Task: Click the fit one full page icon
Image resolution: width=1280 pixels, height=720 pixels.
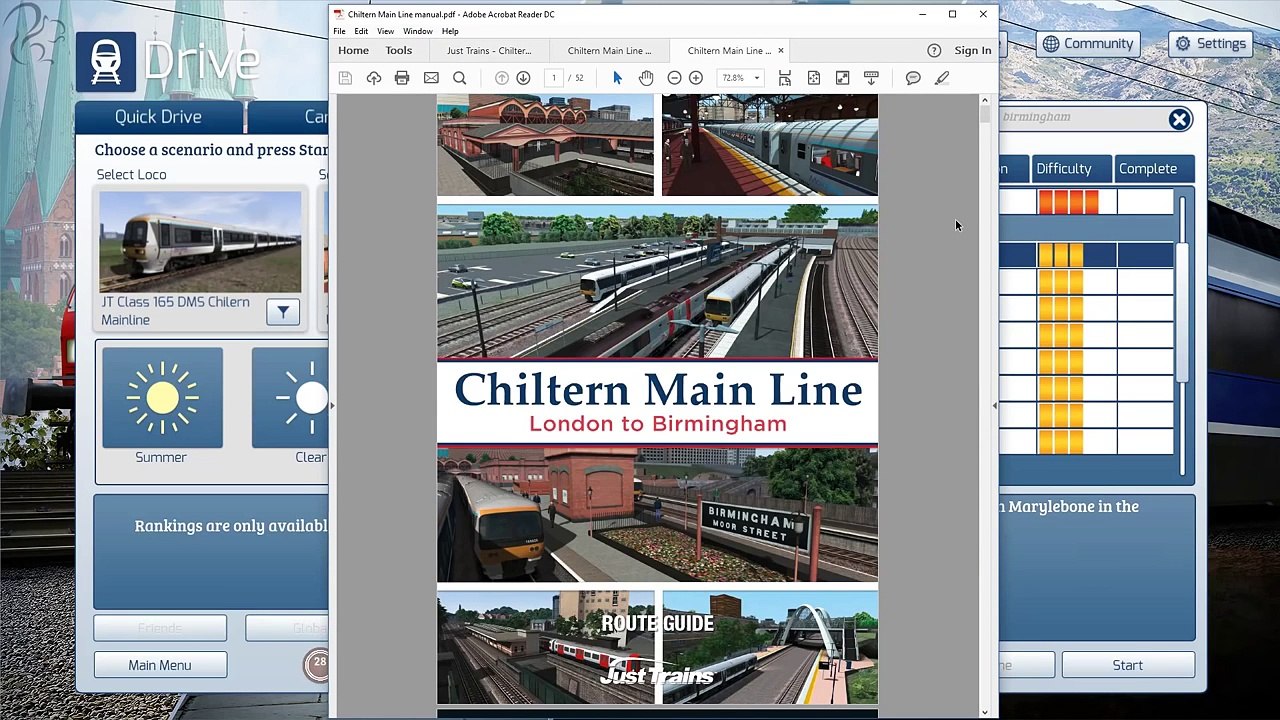Action: pos(814,78)
